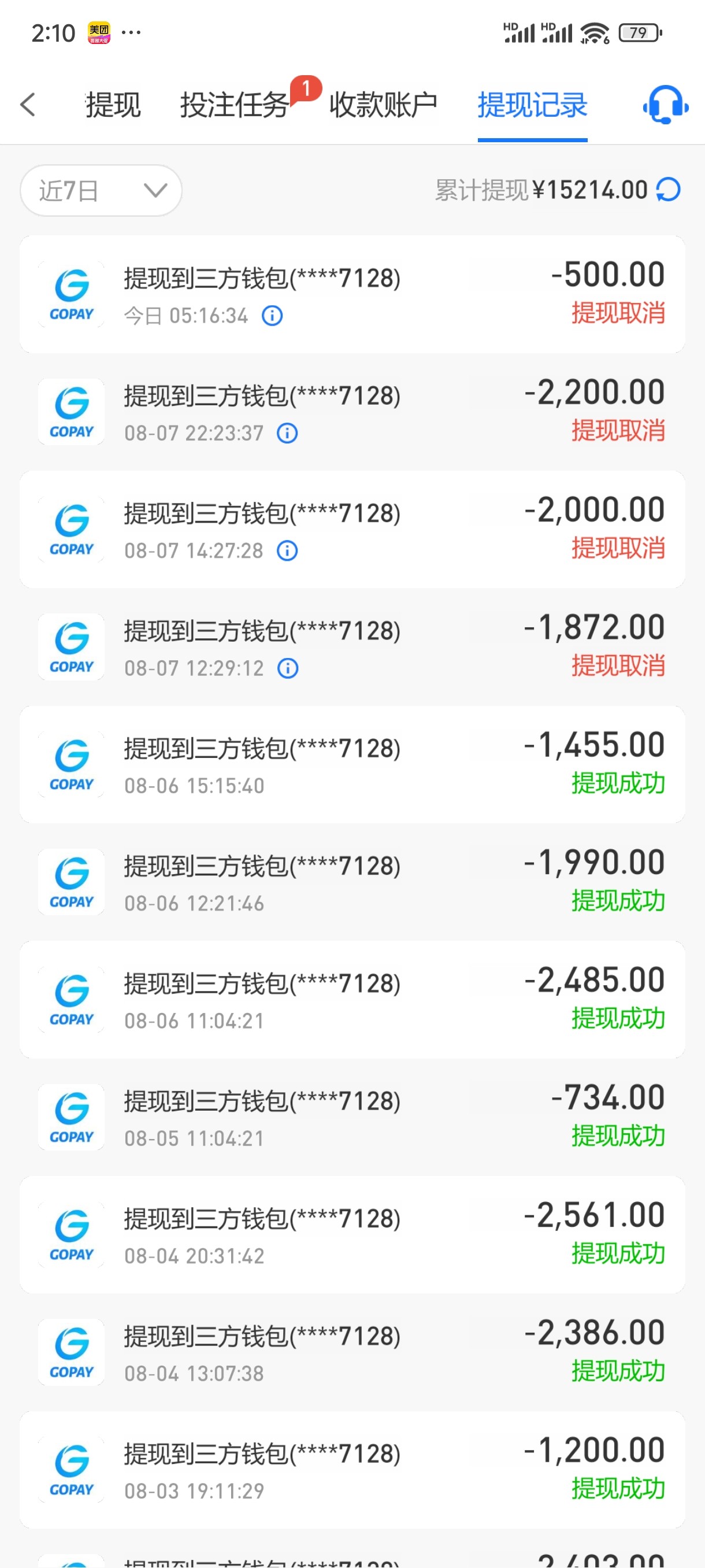
Task: Tap info icon beside 今日 05:16:34
Action: 272,315
